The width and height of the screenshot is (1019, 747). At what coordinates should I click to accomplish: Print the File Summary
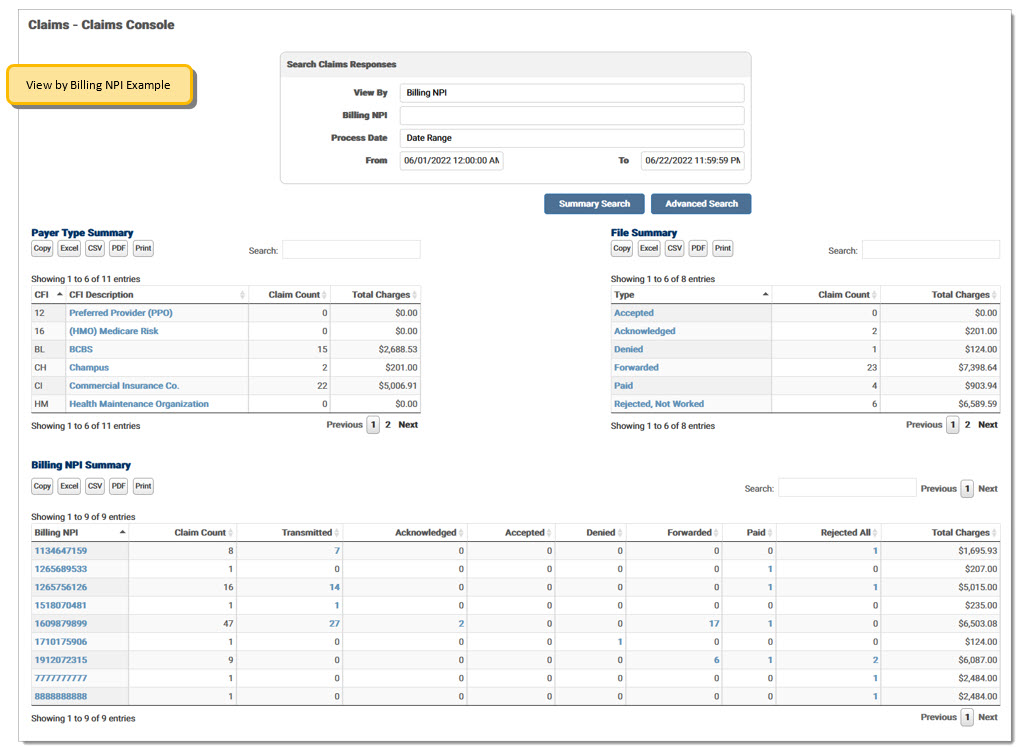pos(723,248)
